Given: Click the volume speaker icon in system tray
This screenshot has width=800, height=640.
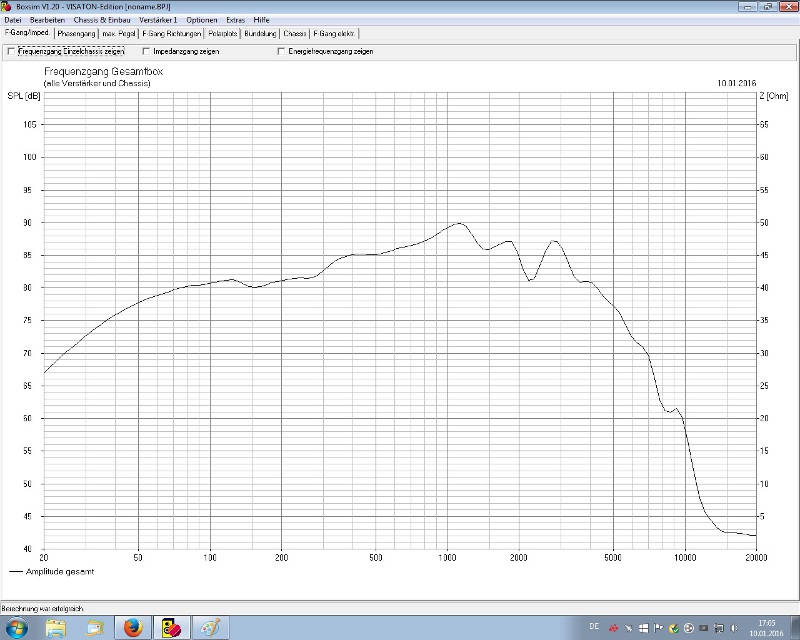Looking at the screenshot, I should [x=734, y=628].
